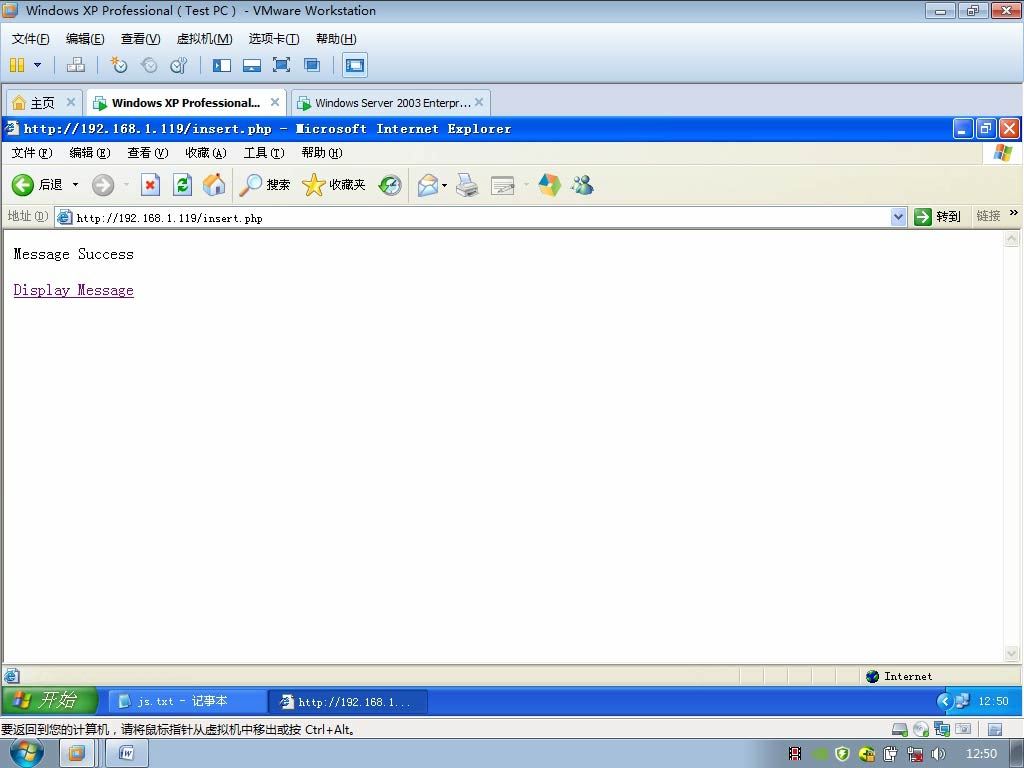Screen dimensions: 1024x768
Task: Click the IE forward arrow button
Action: [103, 185]
